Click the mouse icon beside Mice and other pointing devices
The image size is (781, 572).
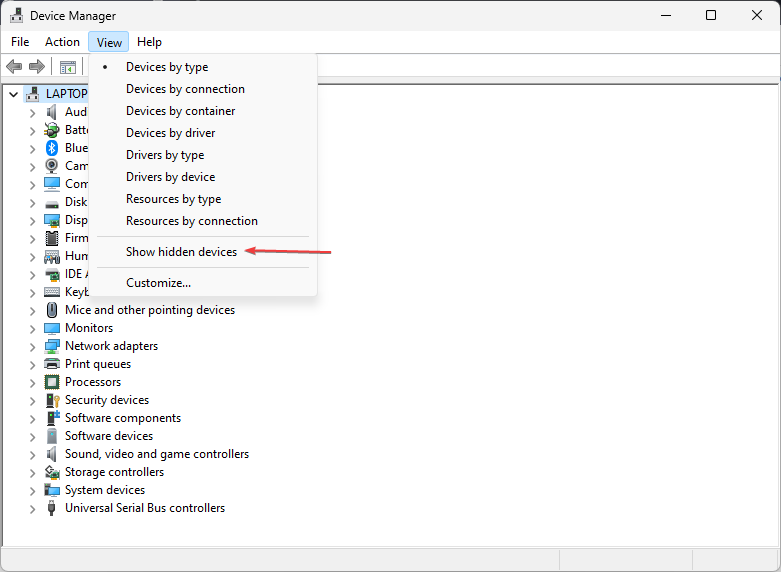click(x=52, y=310)
